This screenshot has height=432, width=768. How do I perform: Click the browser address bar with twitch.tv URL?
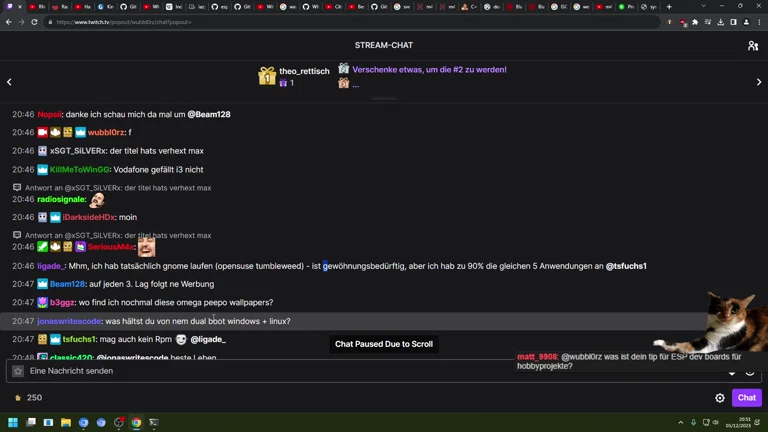(353, 22)
